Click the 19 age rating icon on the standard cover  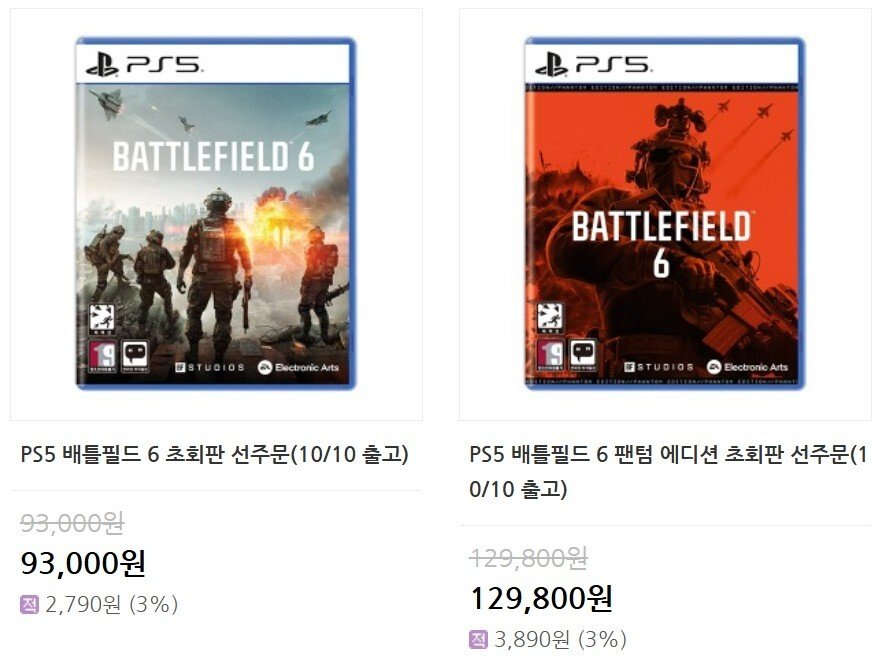(x=100, y=354)
